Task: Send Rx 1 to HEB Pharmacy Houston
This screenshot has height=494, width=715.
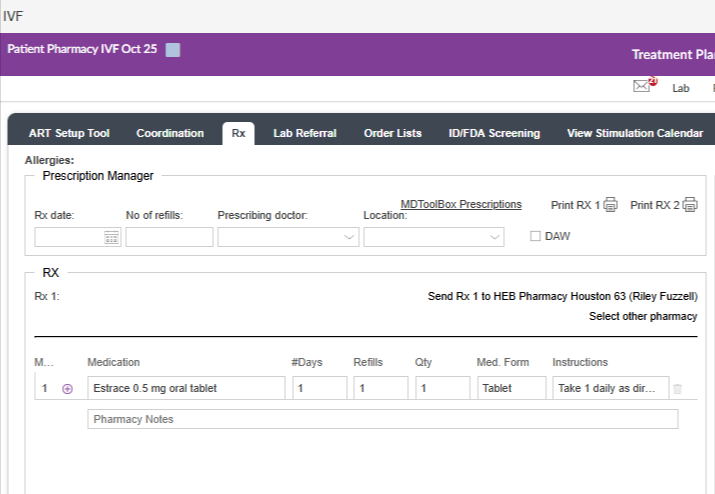Action: coord(561,296)
